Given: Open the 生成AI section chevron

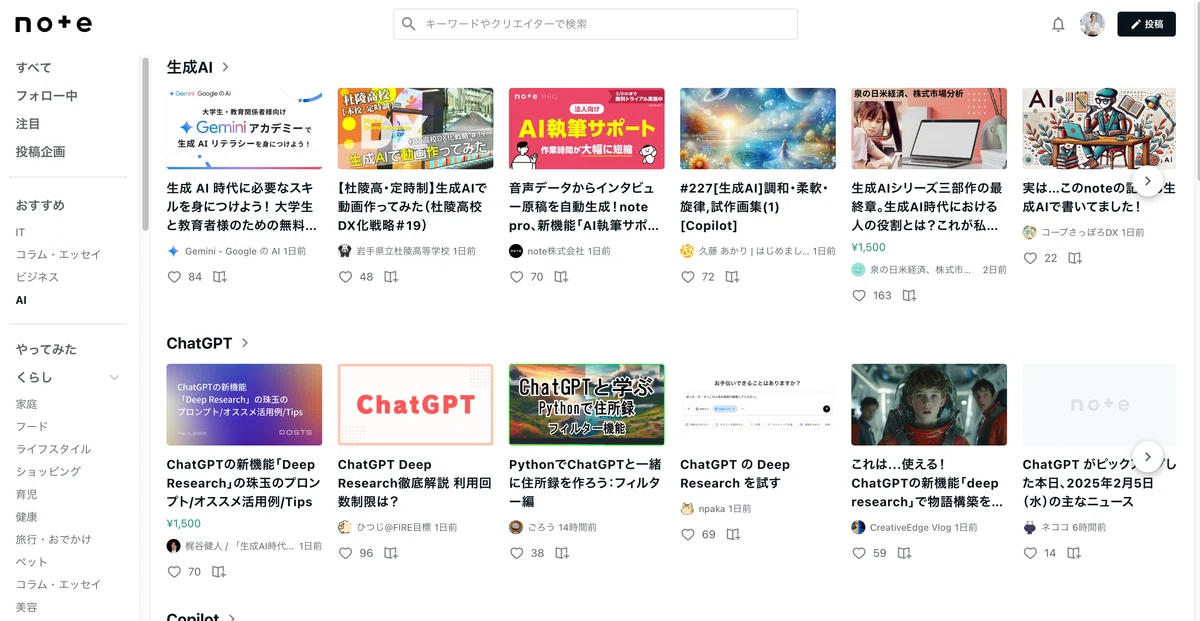Looking at the screenshot, I should coord(226,67).
